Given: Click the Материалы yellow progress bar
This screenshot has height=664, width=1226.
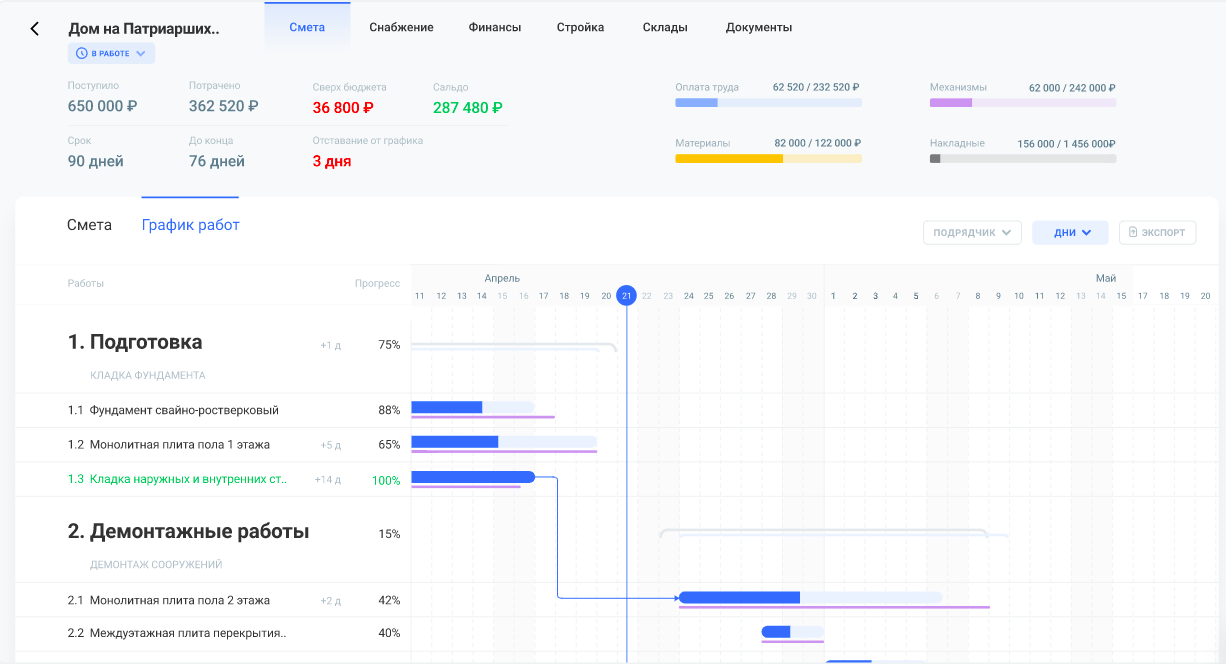Looking at the screenshot, I should click(768, 158).
